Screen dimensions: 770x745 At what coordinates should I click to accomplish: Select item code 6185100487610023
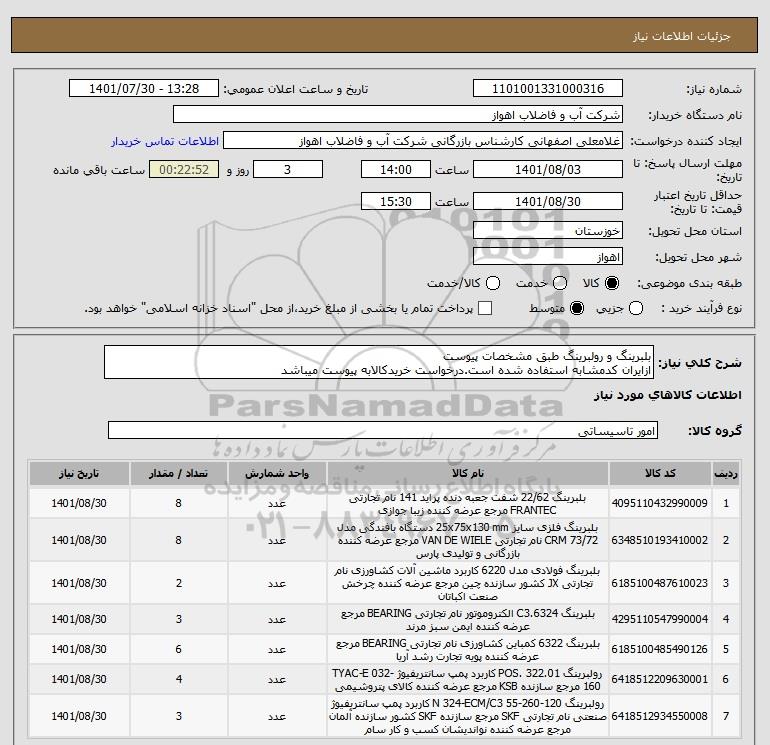coord(660,583)
